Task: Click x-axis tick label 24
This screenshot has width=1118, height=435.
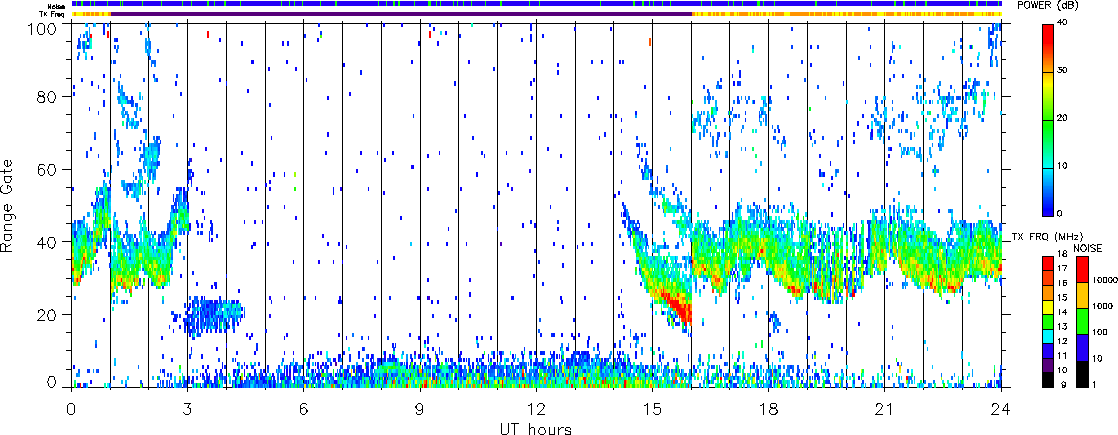Action: click(x=1001, y=409)
